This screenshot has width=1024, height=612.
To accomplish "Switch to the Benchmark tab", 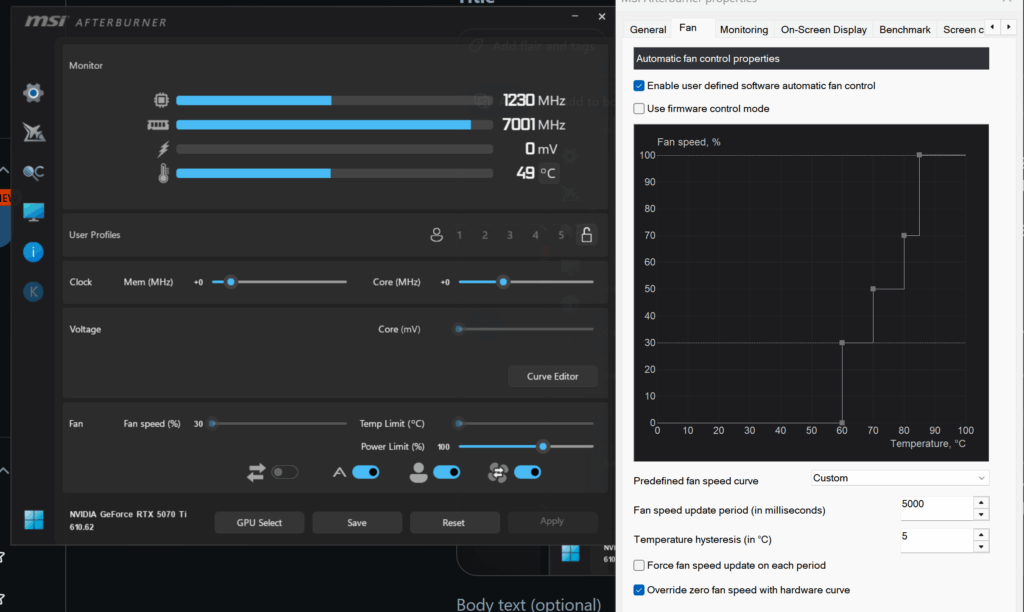I will click(904, 29).
